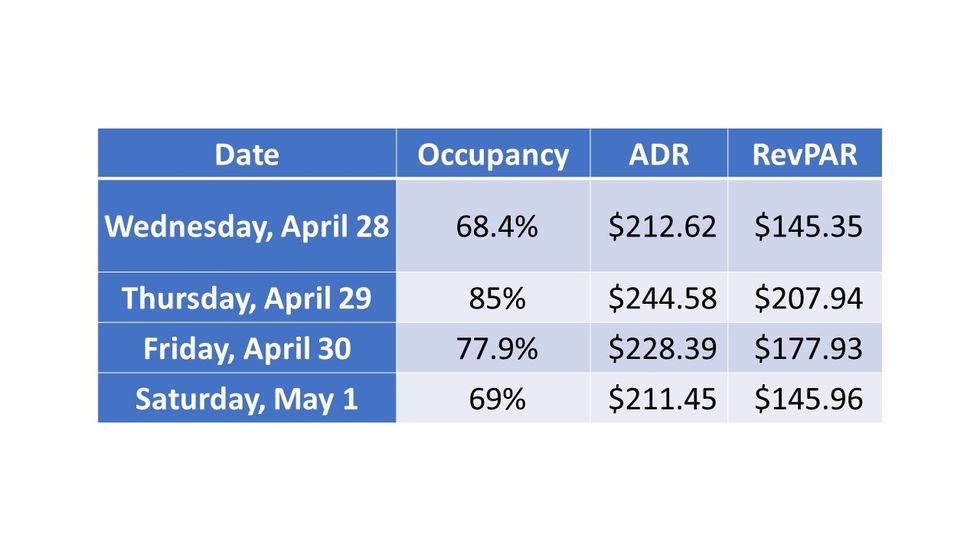Click the Wednesday, April 28 row label
This screenshot has height=551, width=980.
[247, 226]
